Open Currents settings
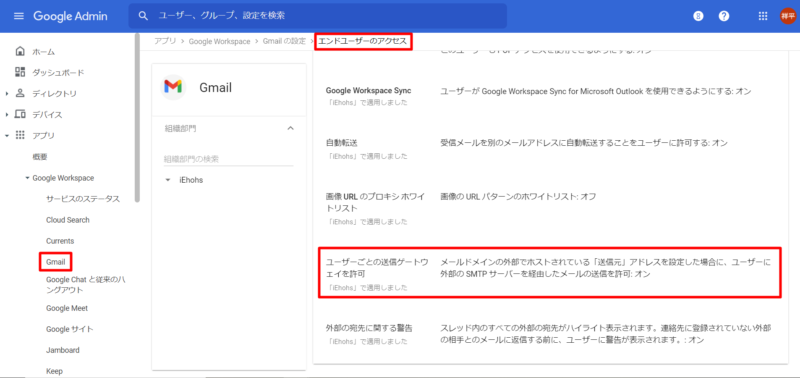Viewport: 800px width, 378px height. click(60, 241)
